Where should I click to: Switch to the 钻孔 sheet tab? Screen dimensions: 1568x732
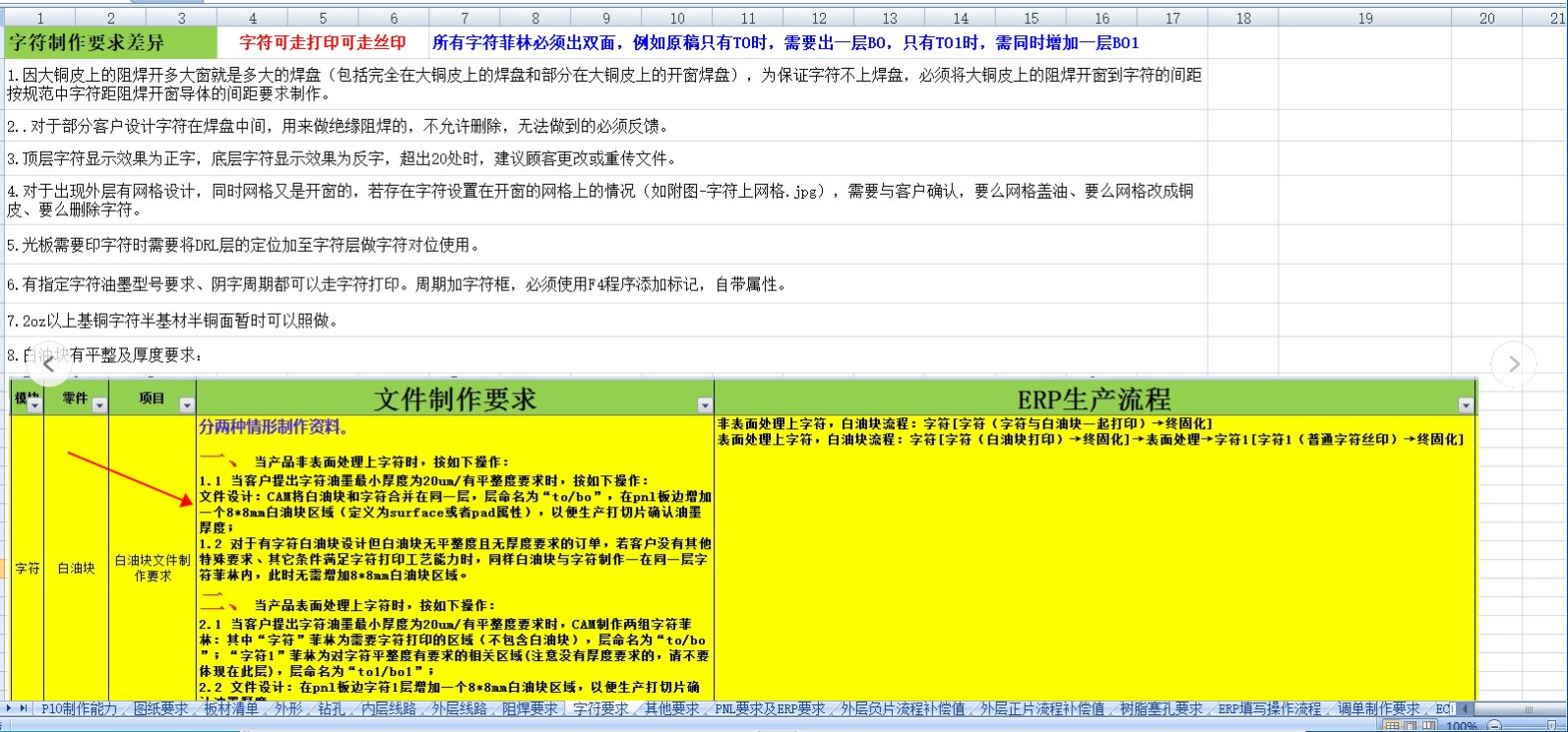pos(332,708)
